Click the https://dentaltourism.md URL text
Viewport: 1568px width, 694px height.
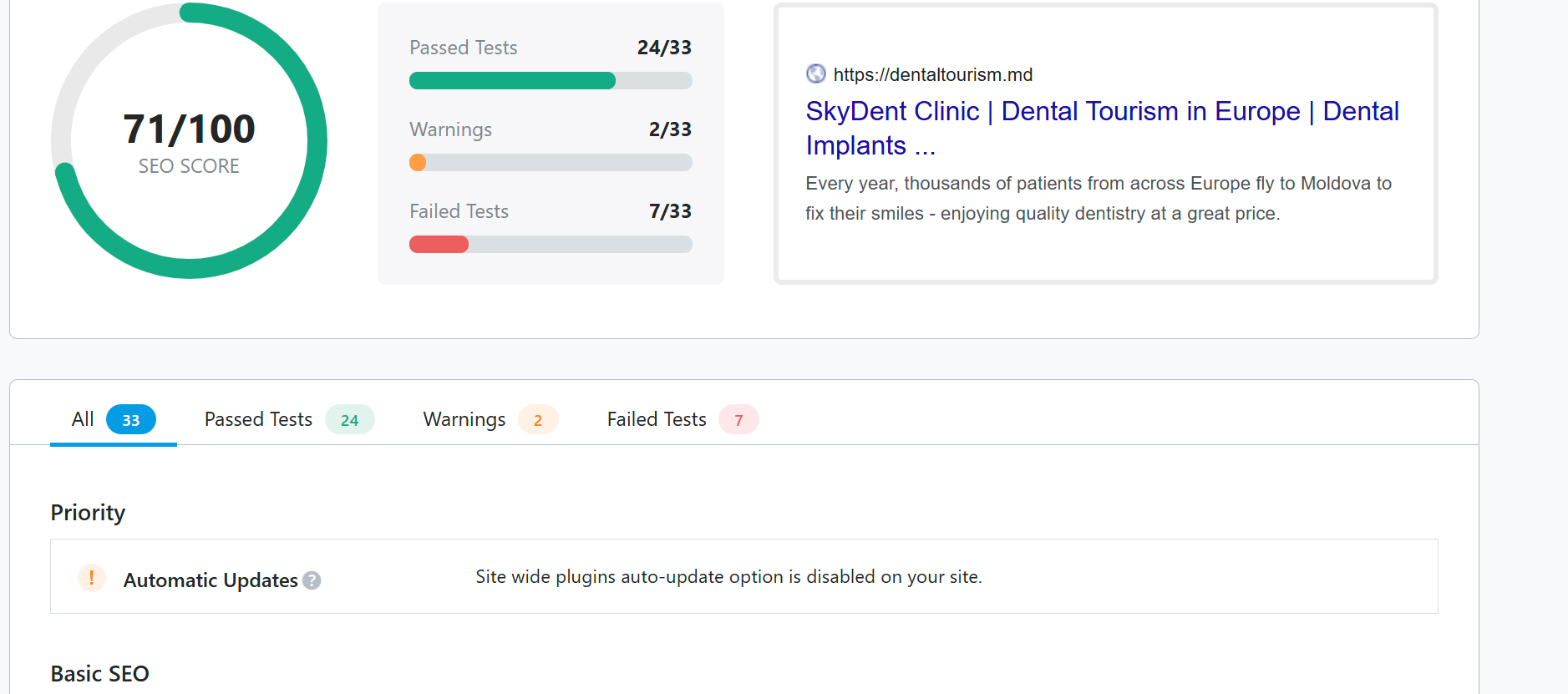[933, 75]
